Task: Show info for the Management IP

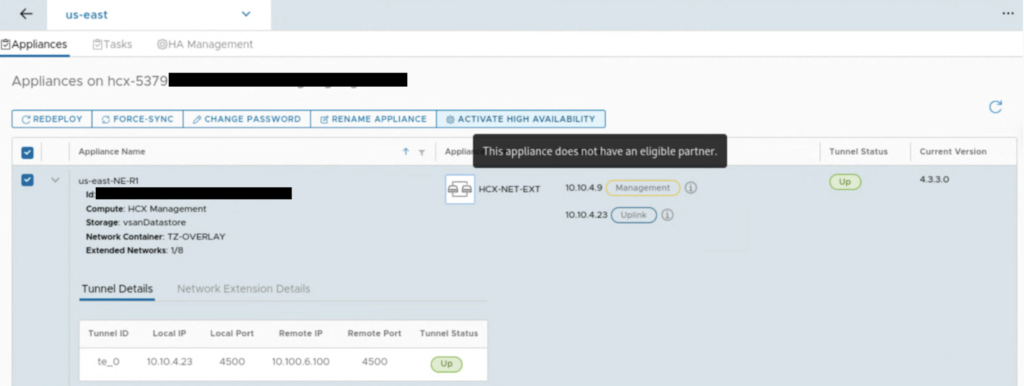Action: pos(691,188)
